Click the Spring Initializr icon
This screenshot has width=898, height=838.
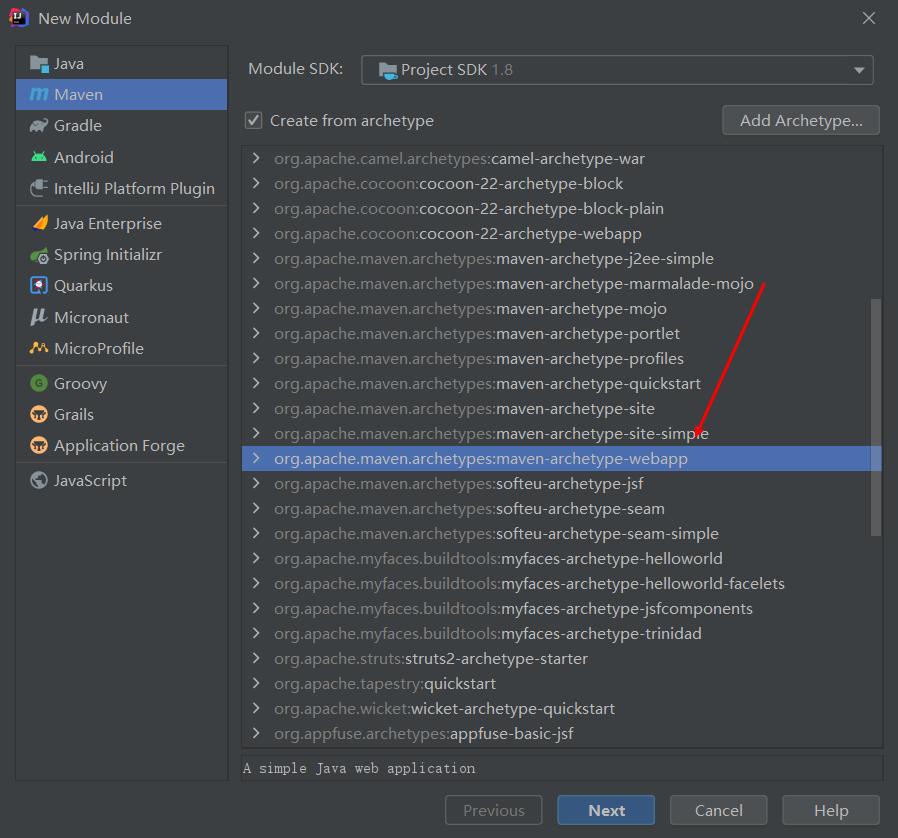click(x=39, y=255)
